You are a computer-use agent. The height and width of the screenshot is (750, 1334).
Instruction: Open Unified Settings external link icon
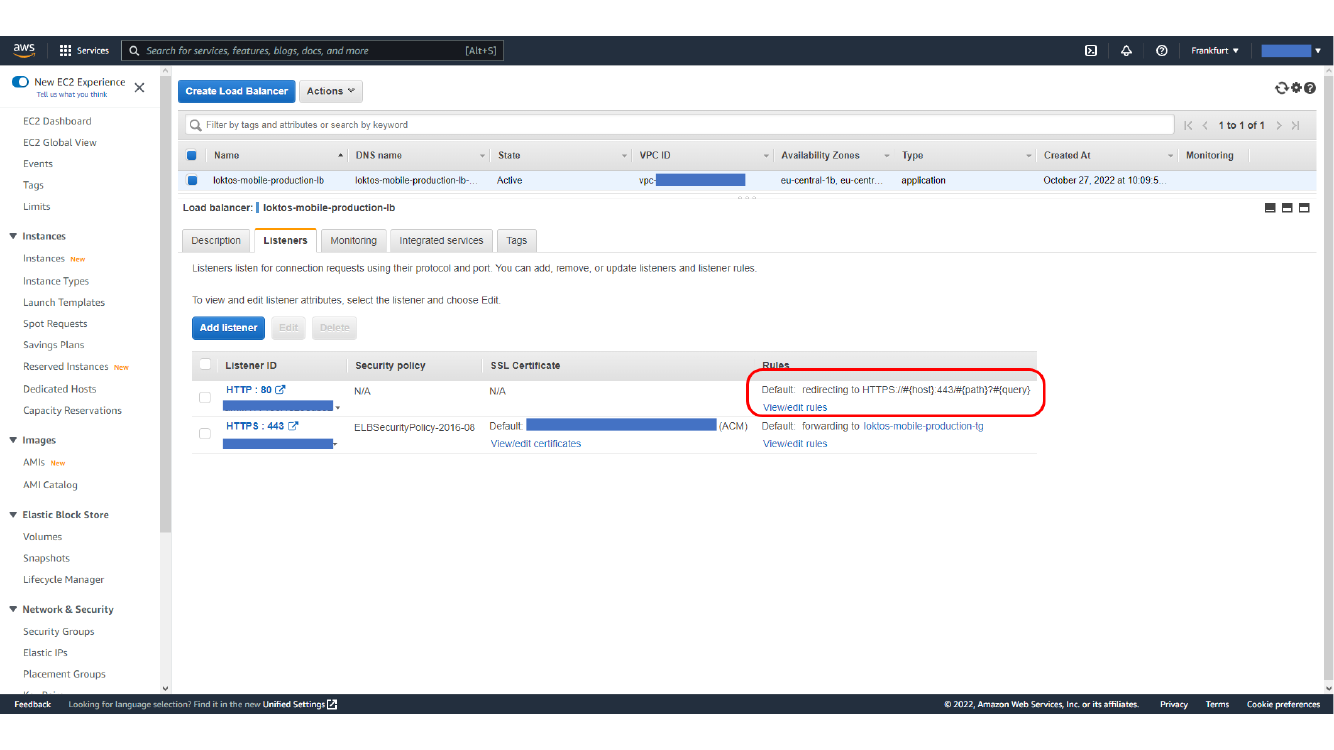coord(332,704)
